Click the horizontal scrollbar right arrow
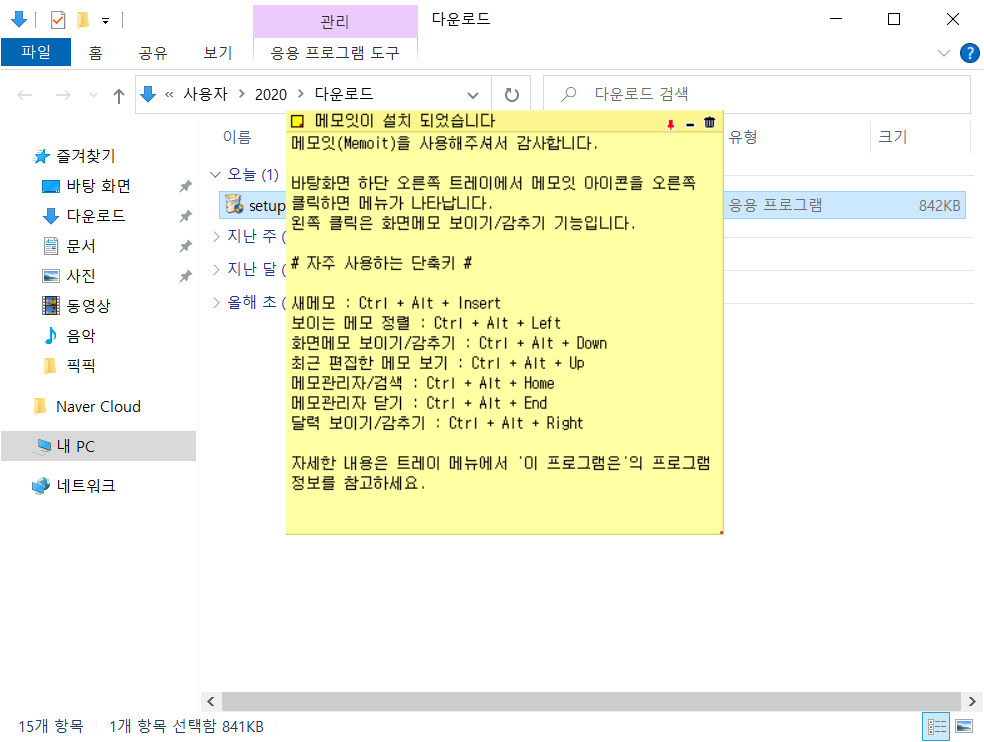Viewport: 984px width, 742px height. coord(972,702)
